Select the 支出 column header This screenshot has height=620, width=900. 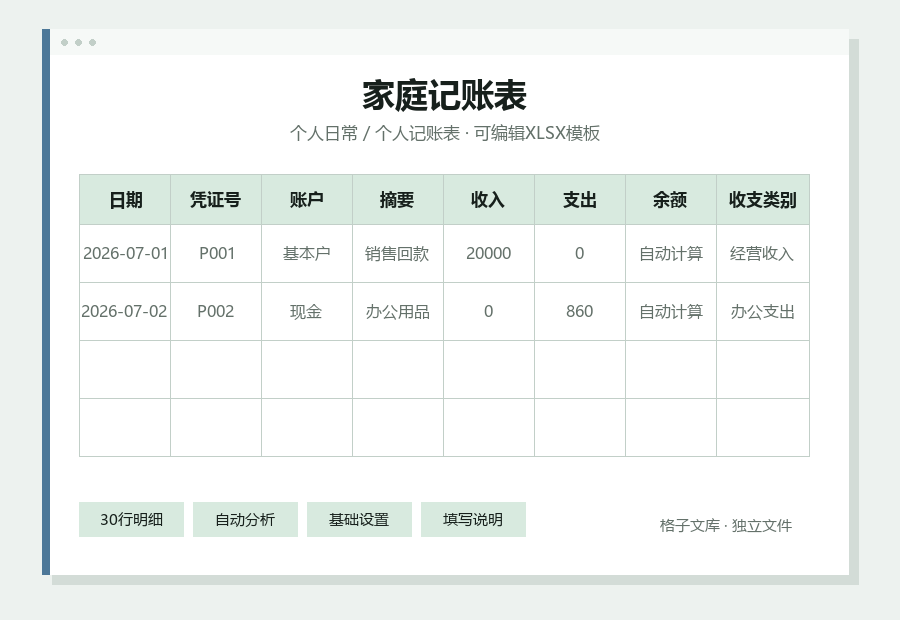(x=580, y=200)
